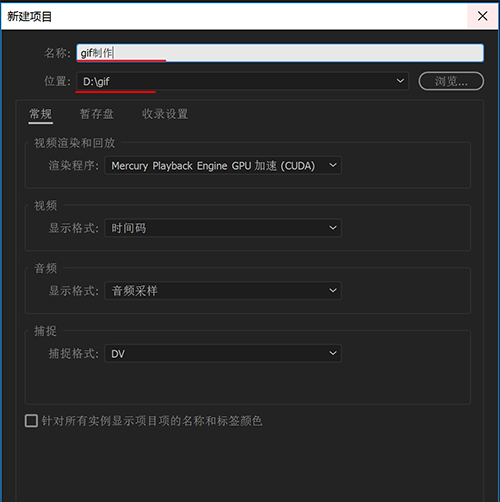Click the checkbox label text about 标签颜色

click(x=152, y=421)
